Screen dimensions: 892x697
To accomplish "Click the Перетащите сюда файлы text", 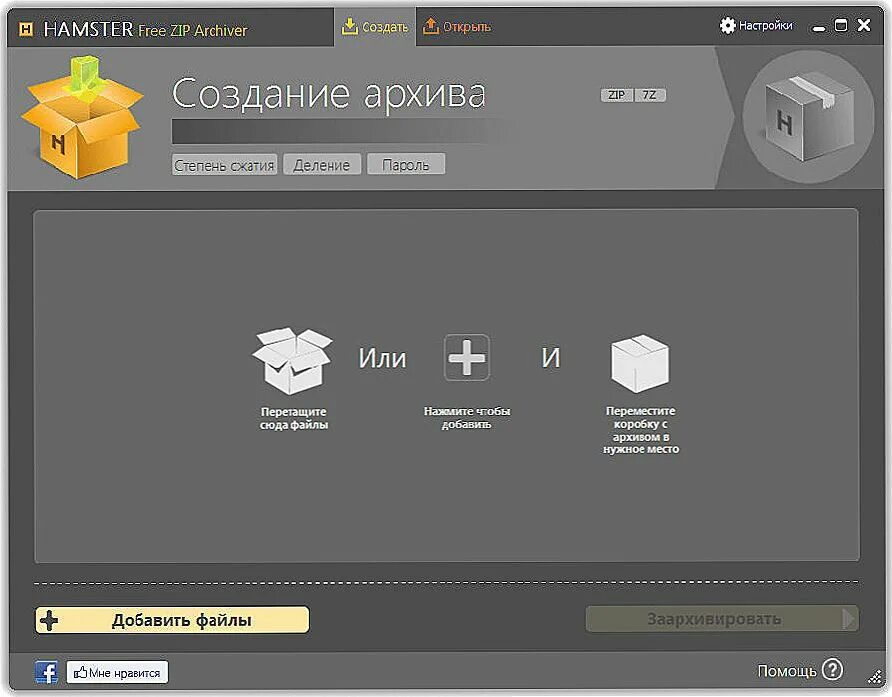I will tap(294, 418).
